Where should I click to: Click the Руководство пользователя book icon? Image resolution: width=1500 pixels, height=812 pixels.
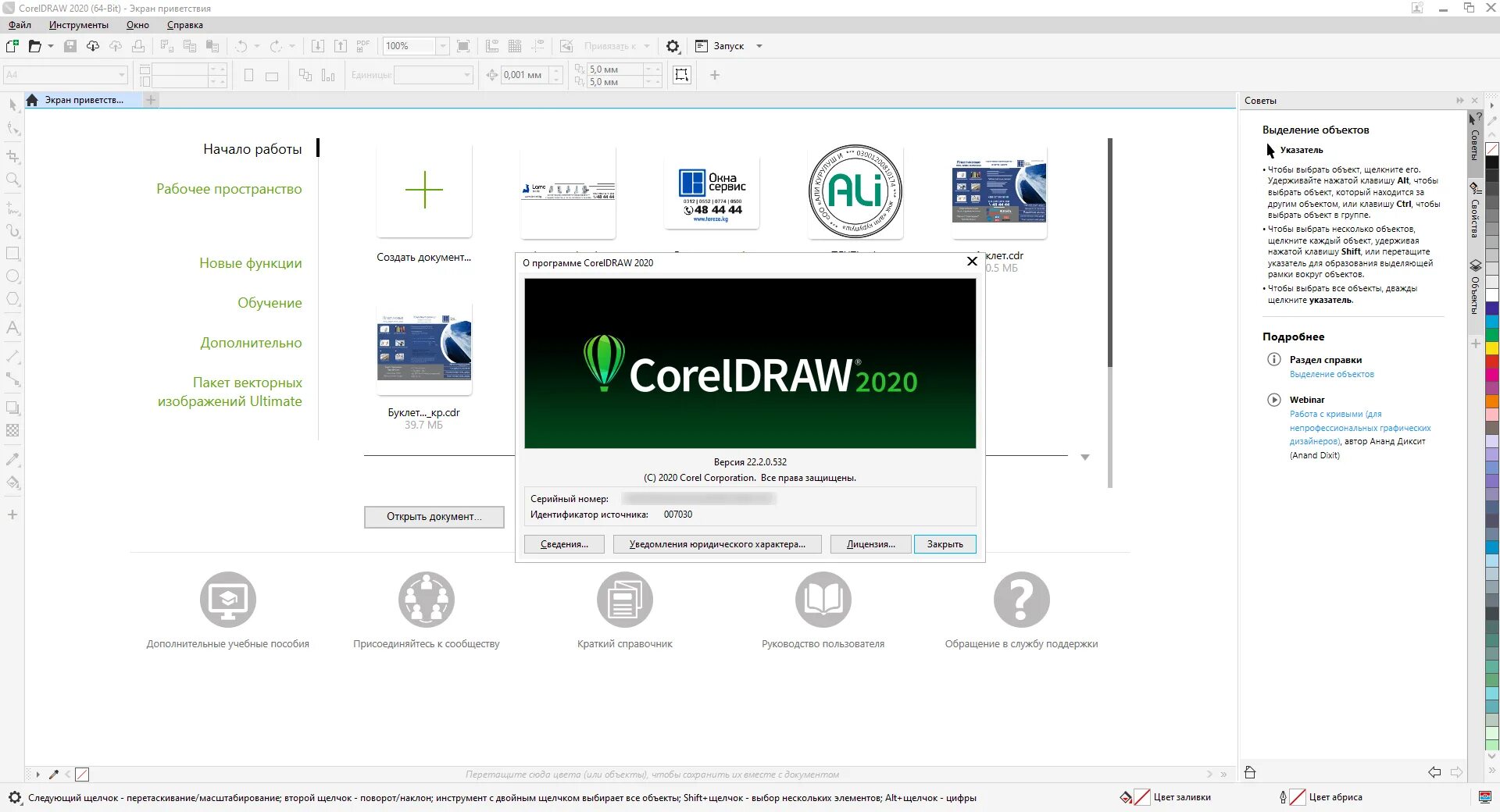[x=823, y=600]
